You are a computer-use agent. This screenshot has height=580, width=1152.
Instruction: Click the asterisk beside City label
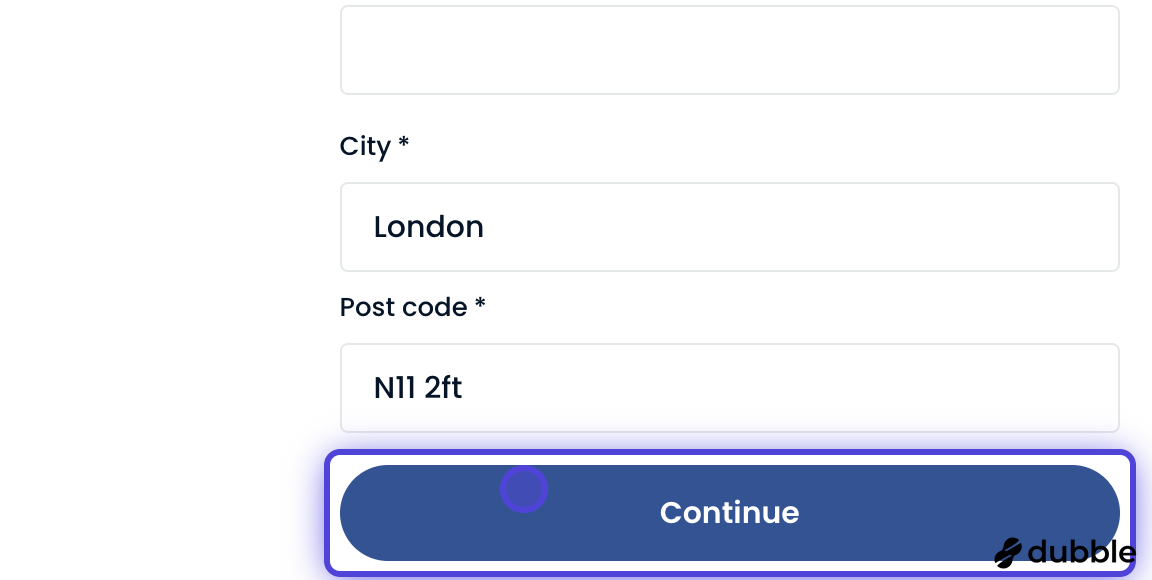click(403, 141)
